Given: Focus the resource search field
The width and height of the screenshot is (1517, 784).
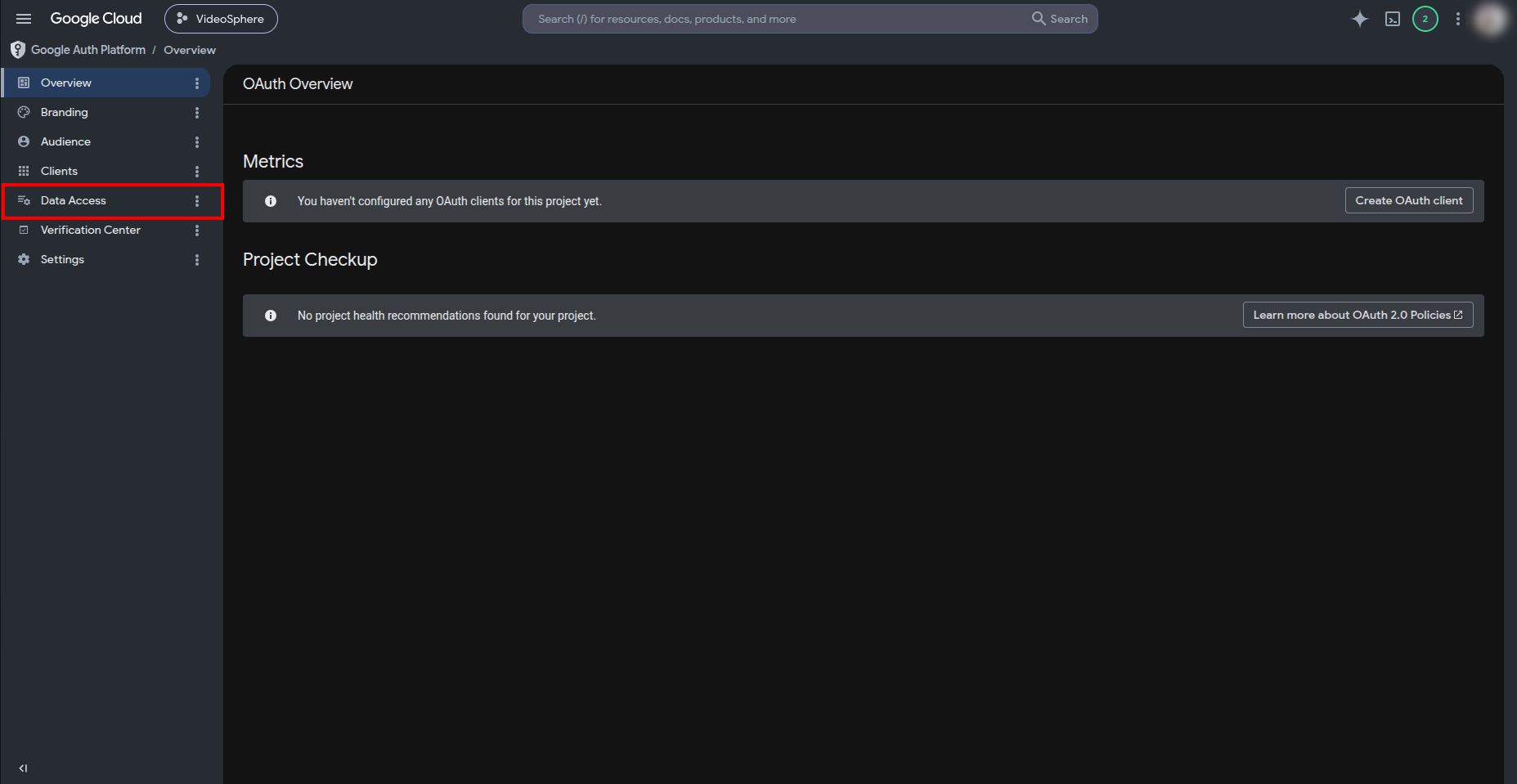Looking at the screenshot, I should [777, 19].
